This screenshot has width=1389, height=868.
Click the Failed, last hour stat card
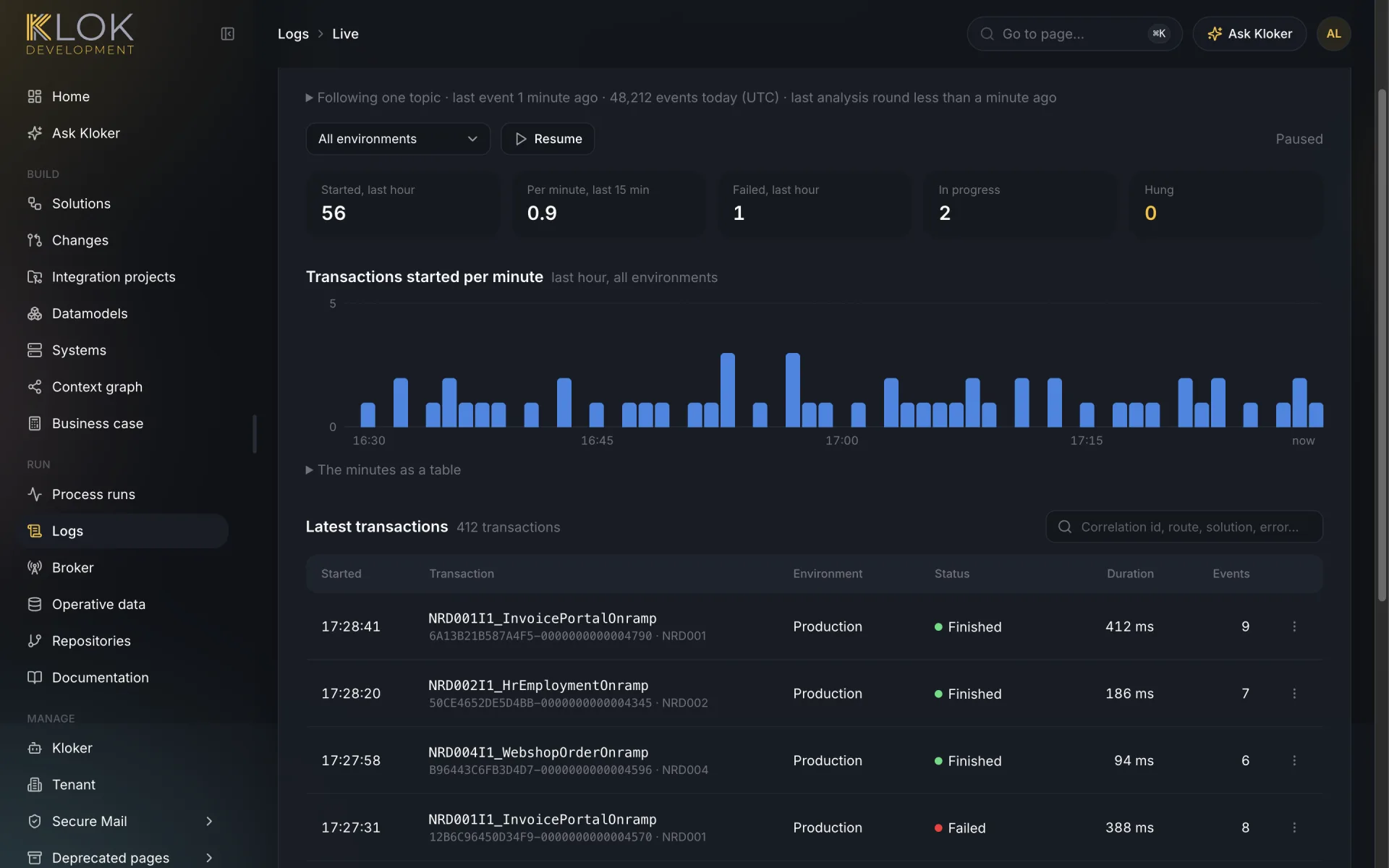pyautogui.click(x=815, y=203)
